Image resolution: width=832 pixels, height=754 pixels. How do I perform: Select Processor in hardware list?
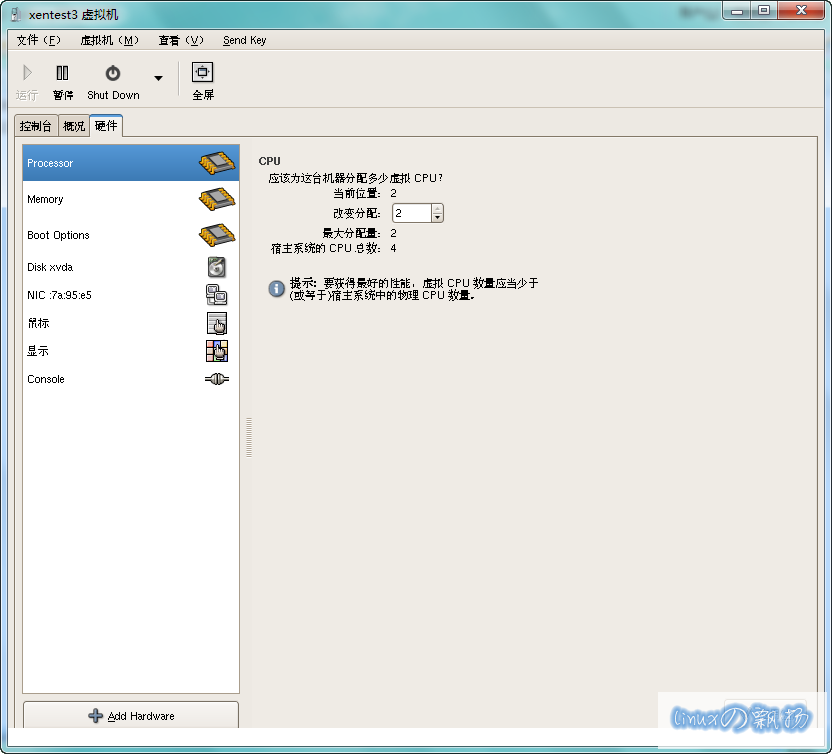click(130, 163)
